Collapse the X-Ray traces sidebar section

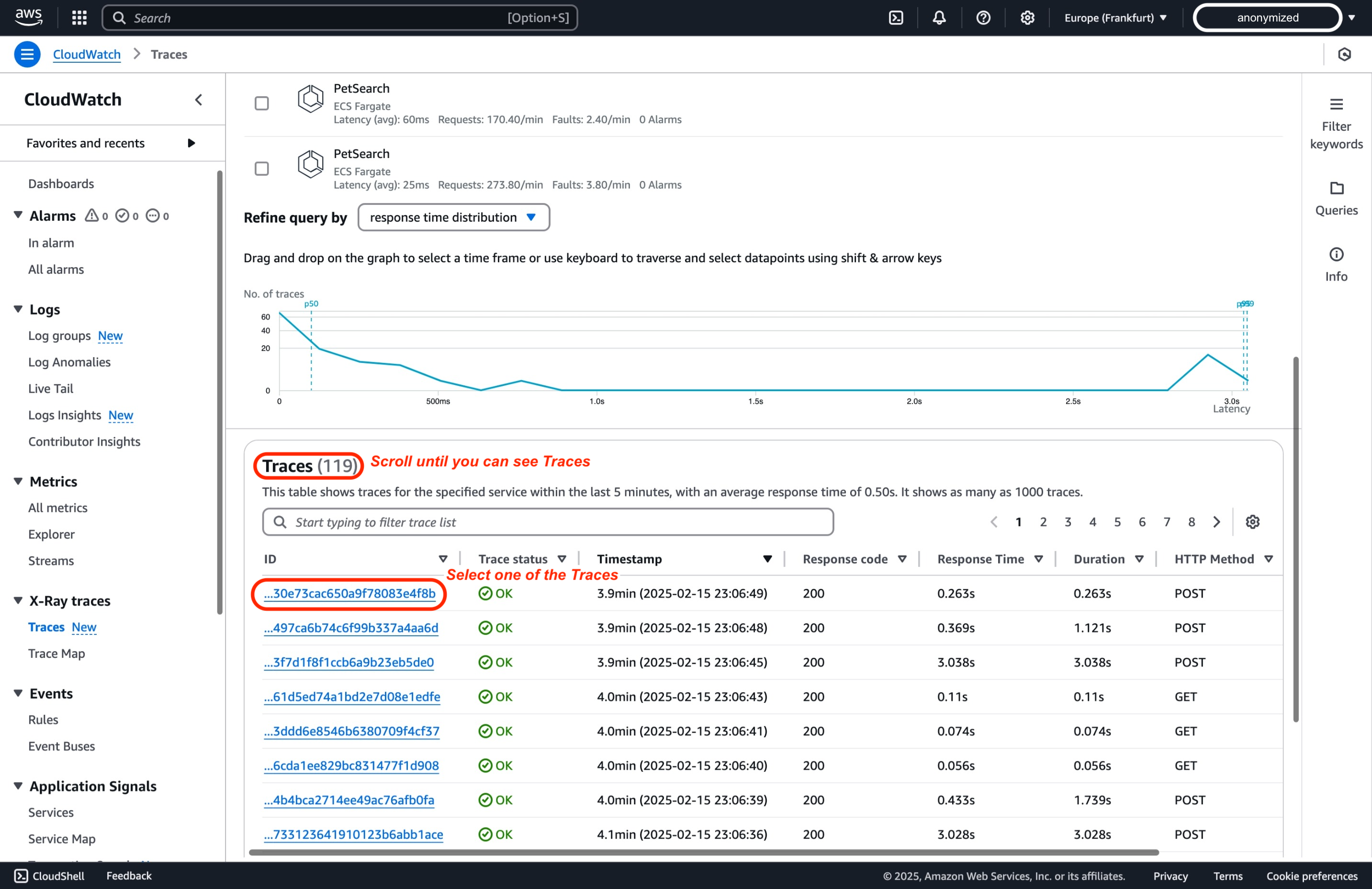click(18, 600)
